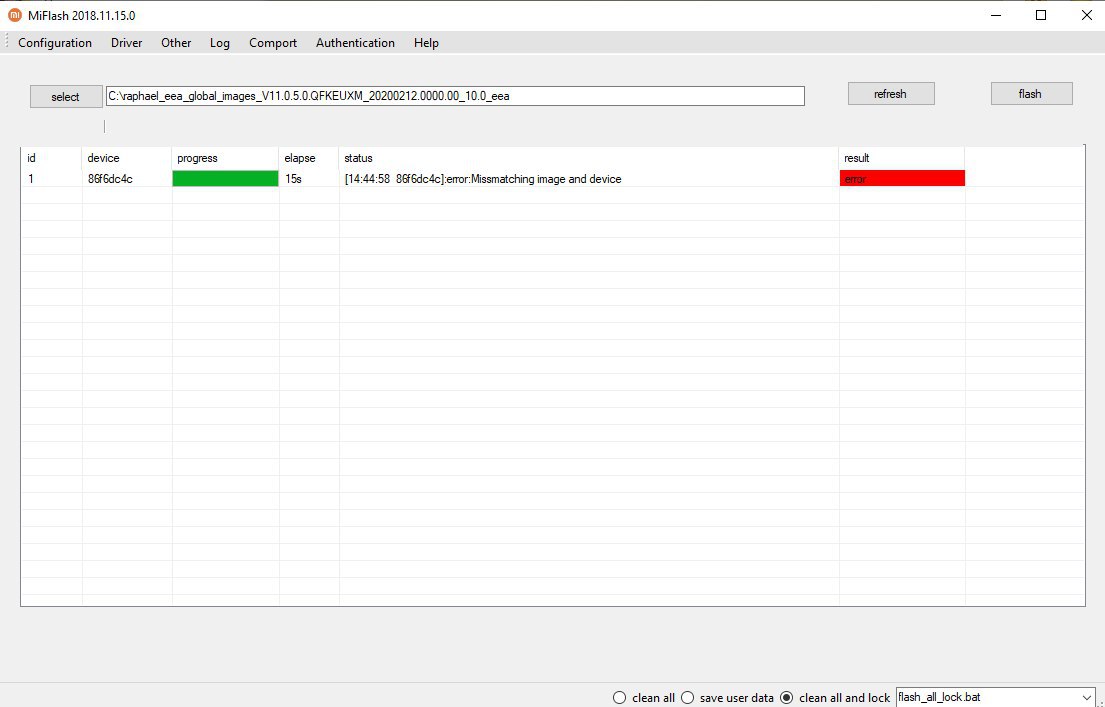This screenshot has width=1105, height=707.
Task: Expand the flash_all_lock.bat script dropdown
Action: [x=1086, y=698]
